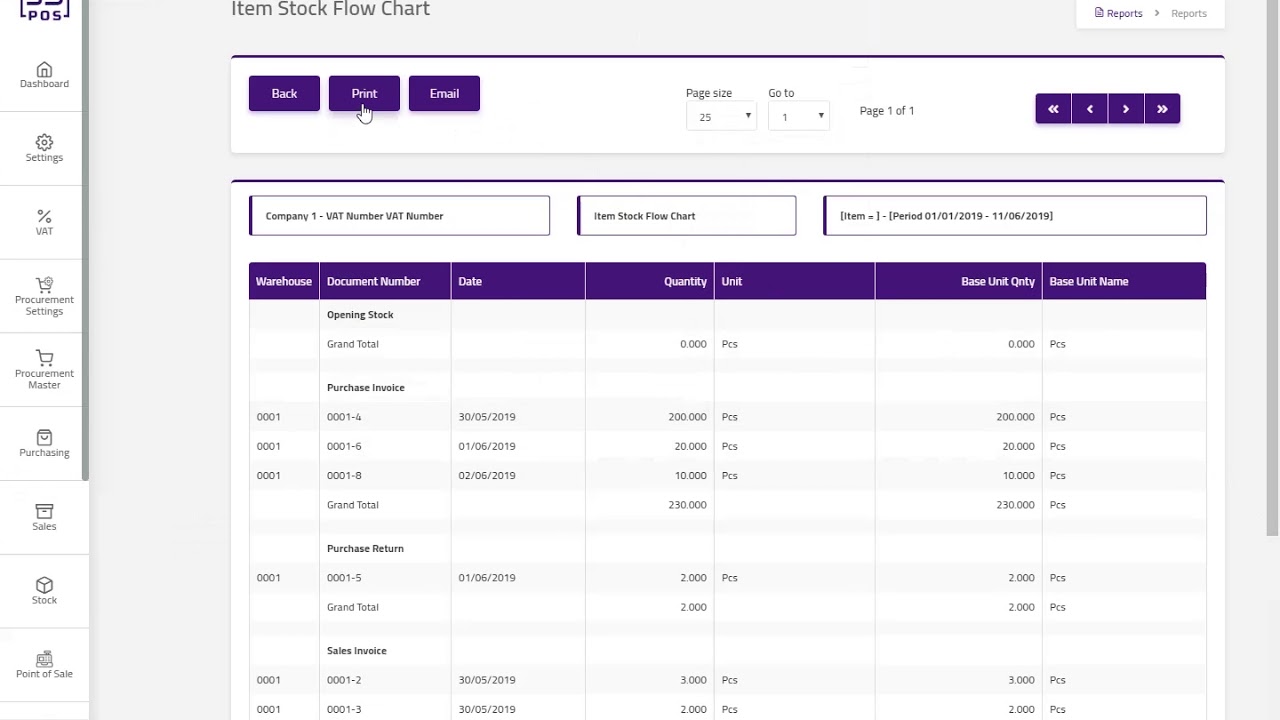
Task: Click the Purchase Return section label
Action: (x=365, y=548)
